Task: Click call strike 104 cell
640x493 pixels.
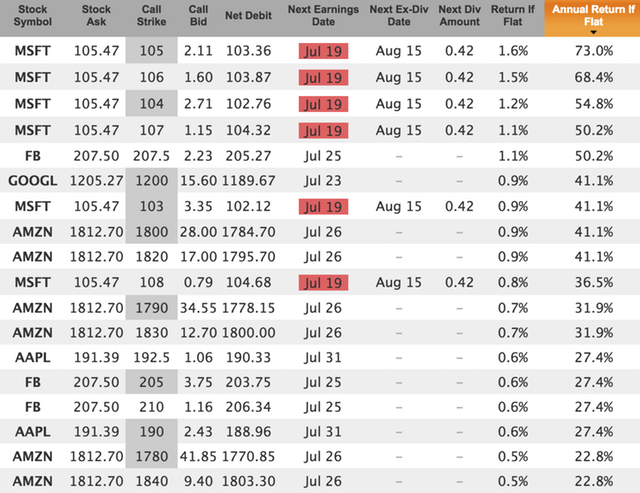Action: (x=151, y=103)
